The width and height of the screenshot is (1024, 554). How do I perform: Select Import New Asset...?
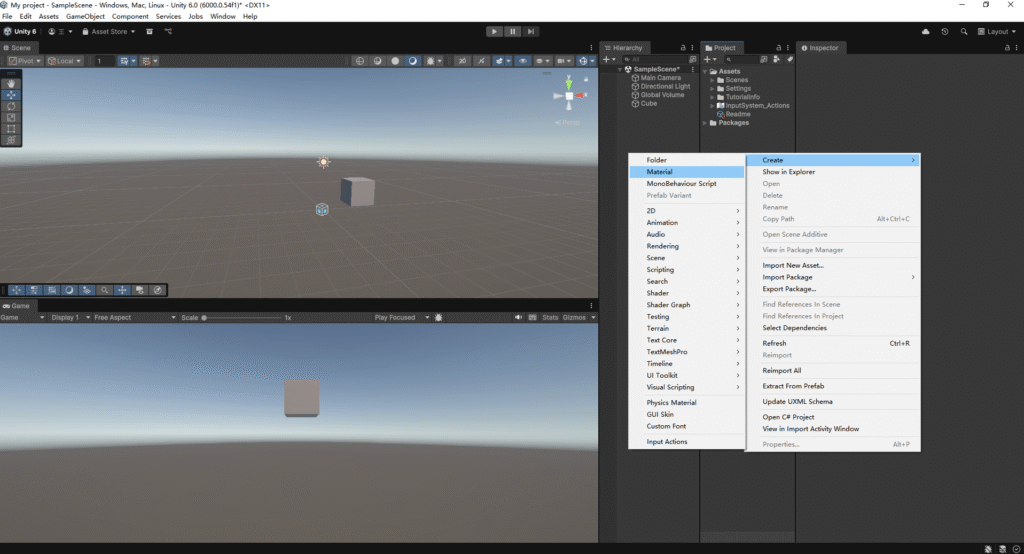(x=833, y=265)
